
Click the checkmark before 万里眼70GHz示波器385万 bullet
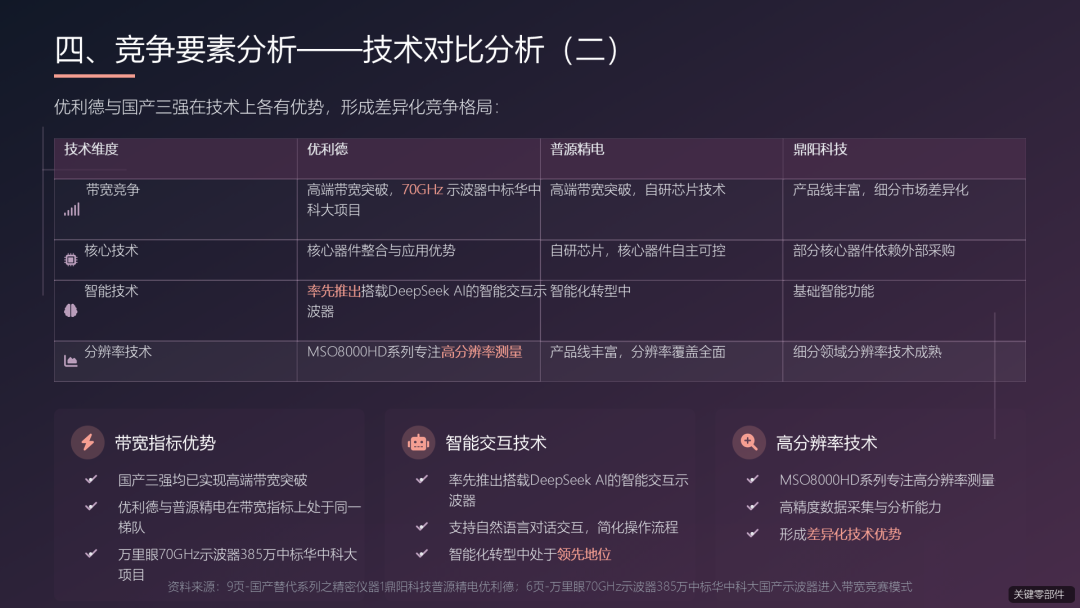pyautogui.click(x=91, y=554)
